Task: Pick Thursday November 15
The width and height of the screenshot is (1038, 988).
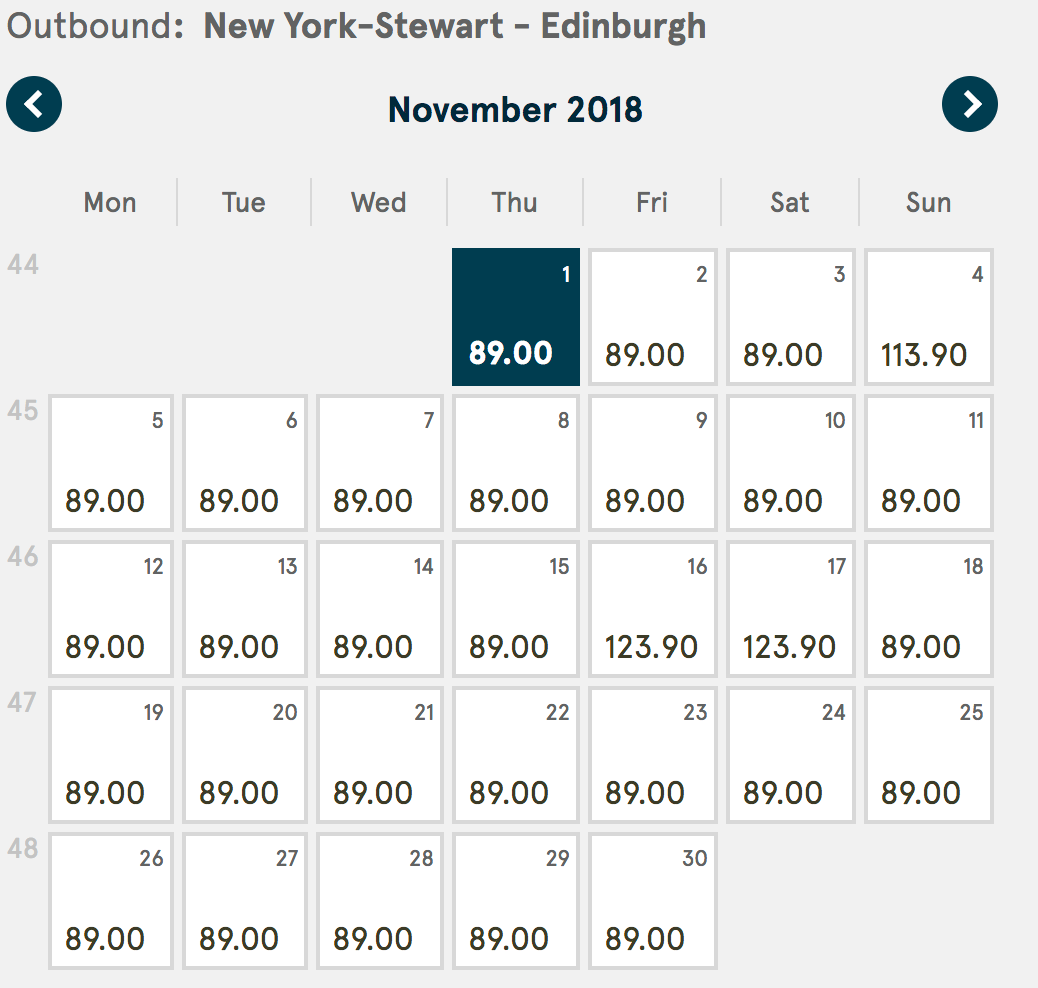Action: (515, 609)
